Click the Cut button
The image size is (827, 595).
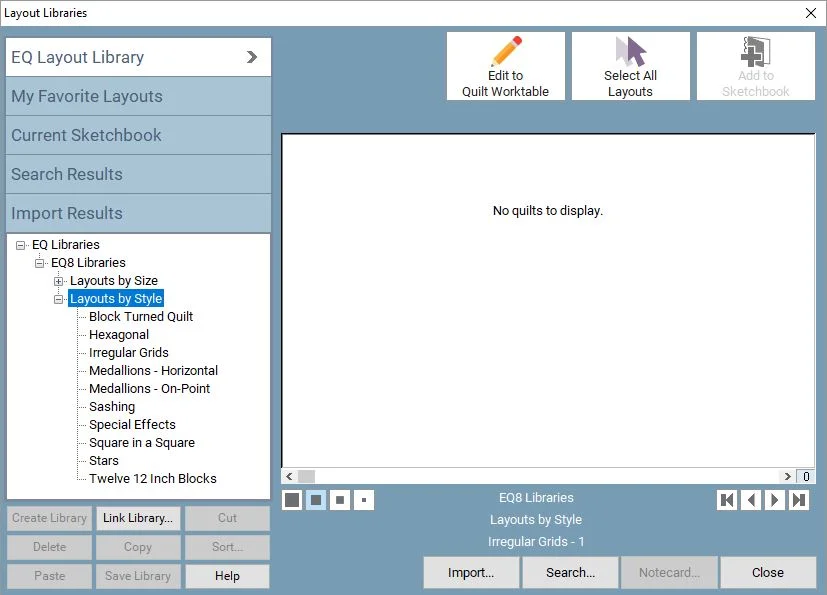(227, 518)
